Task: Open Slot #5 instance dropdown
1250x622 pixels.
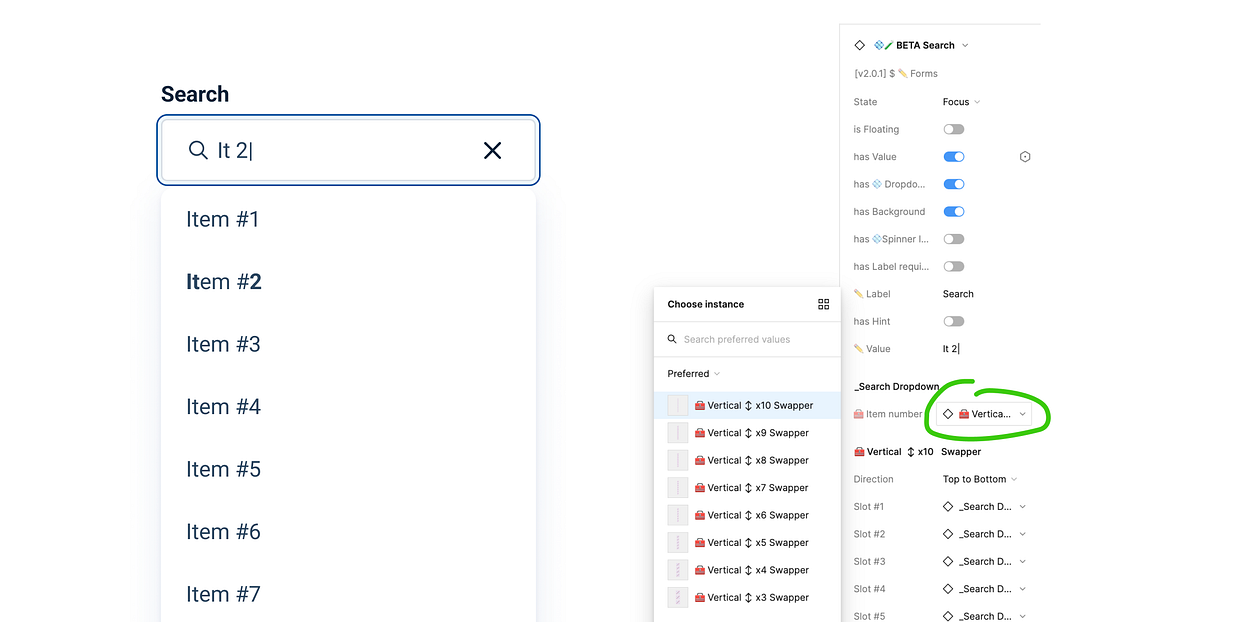Action: tap(985, 616)
